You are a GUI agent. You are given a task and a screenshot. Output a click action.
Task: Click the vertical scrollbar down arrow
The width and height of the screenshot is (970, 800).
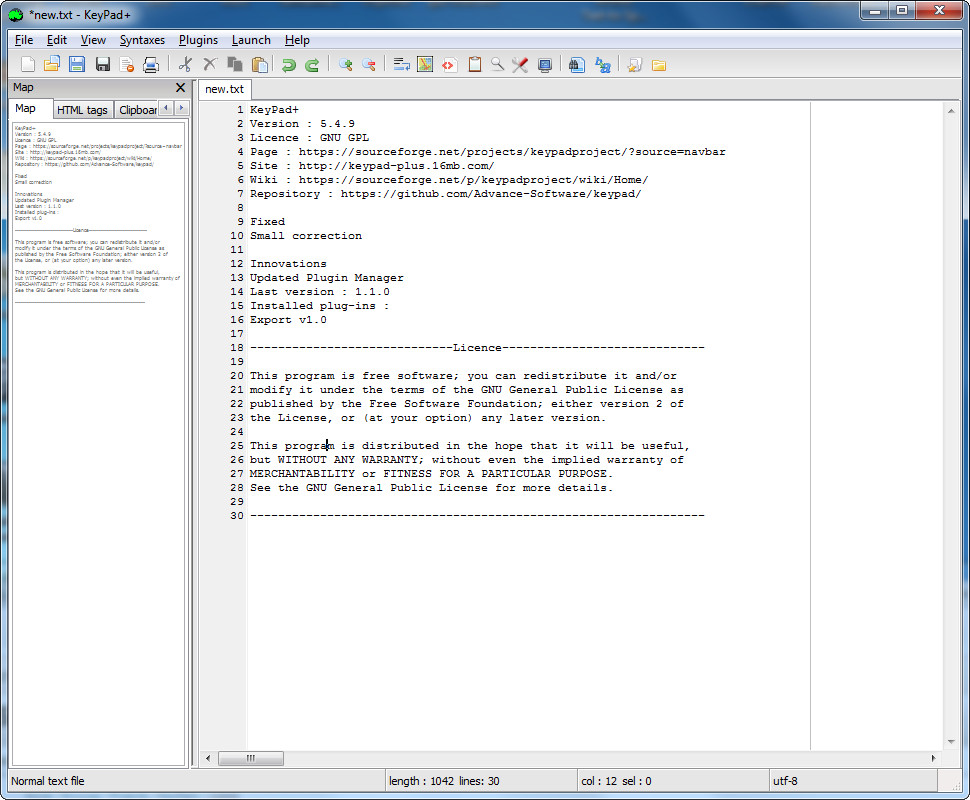(951, 742)
